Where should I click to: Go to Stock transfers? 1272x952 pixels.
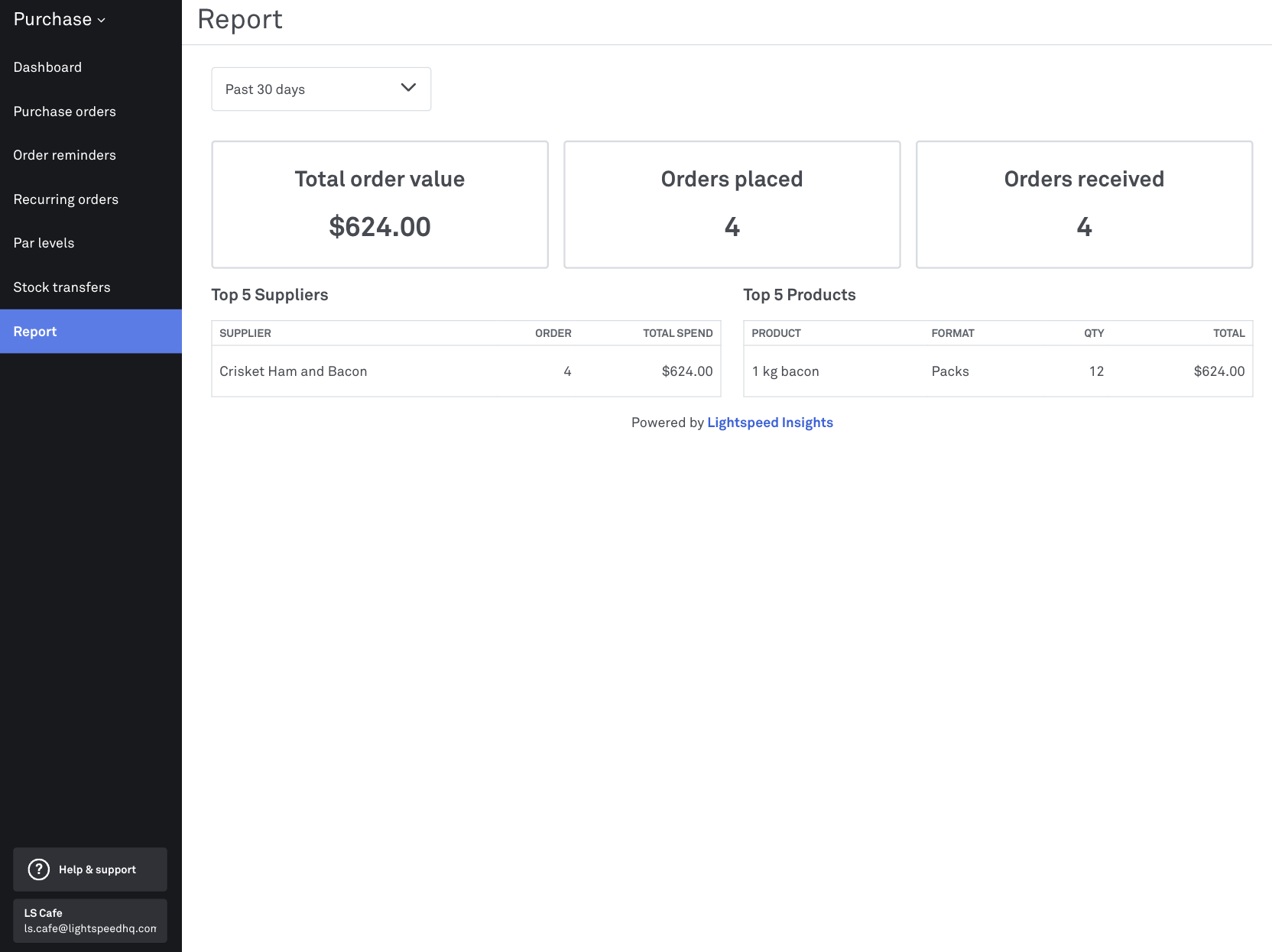point(62,287)
